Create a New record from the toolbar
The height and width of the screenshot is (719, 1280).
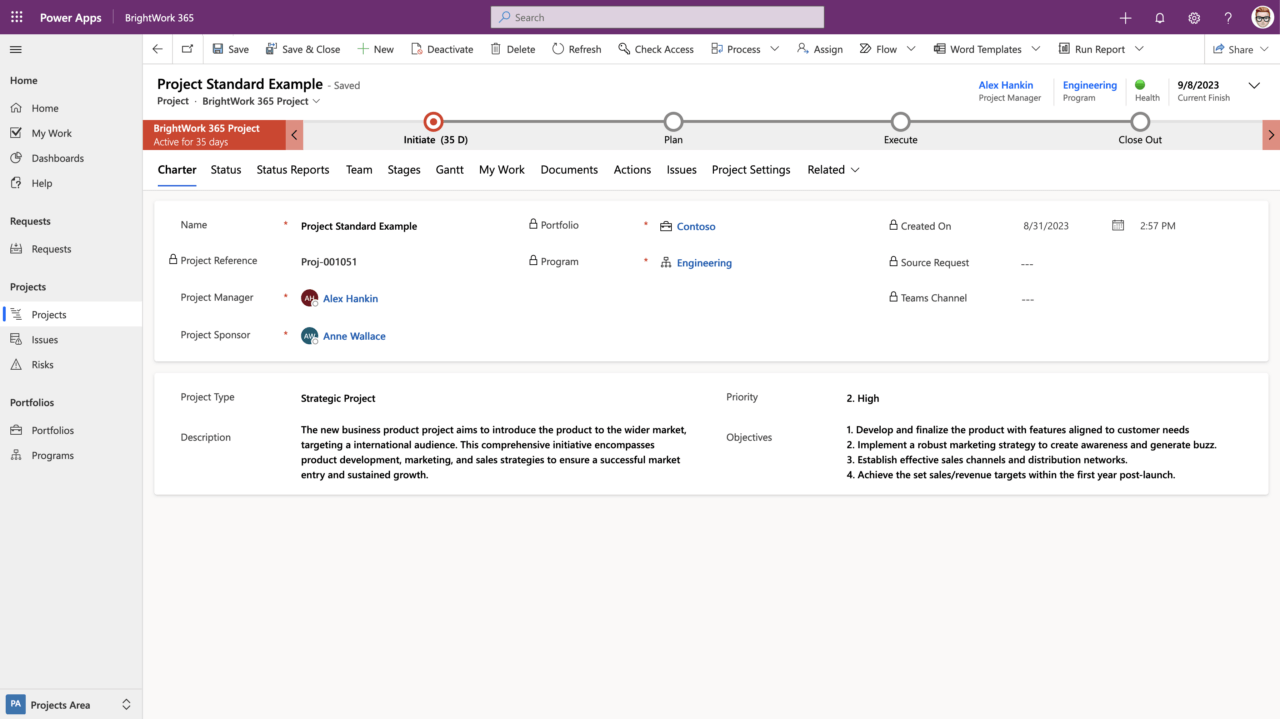tap(375, 48)
